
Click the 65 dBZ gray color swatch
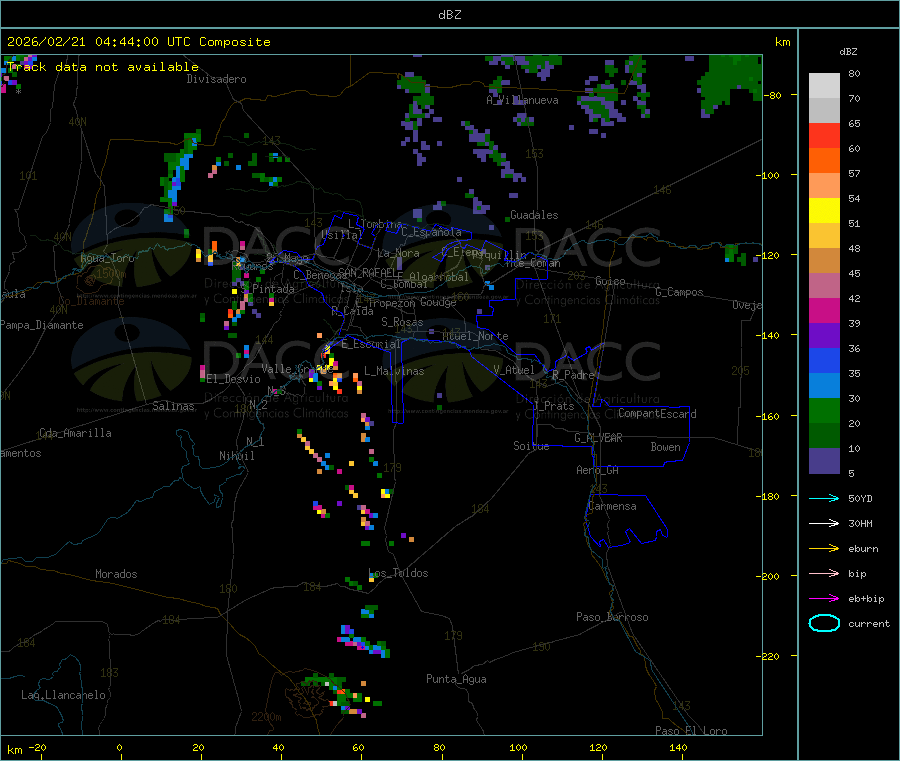[x=824, y=110]
